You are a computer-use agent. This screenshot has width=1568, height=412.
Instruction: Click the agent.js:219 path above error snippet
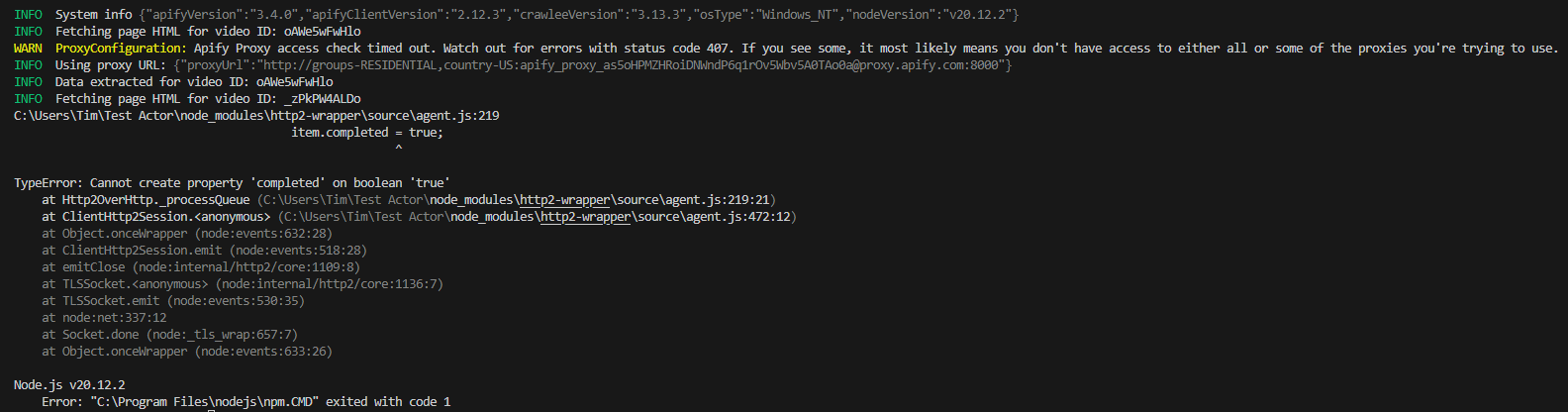click(256, 116)
